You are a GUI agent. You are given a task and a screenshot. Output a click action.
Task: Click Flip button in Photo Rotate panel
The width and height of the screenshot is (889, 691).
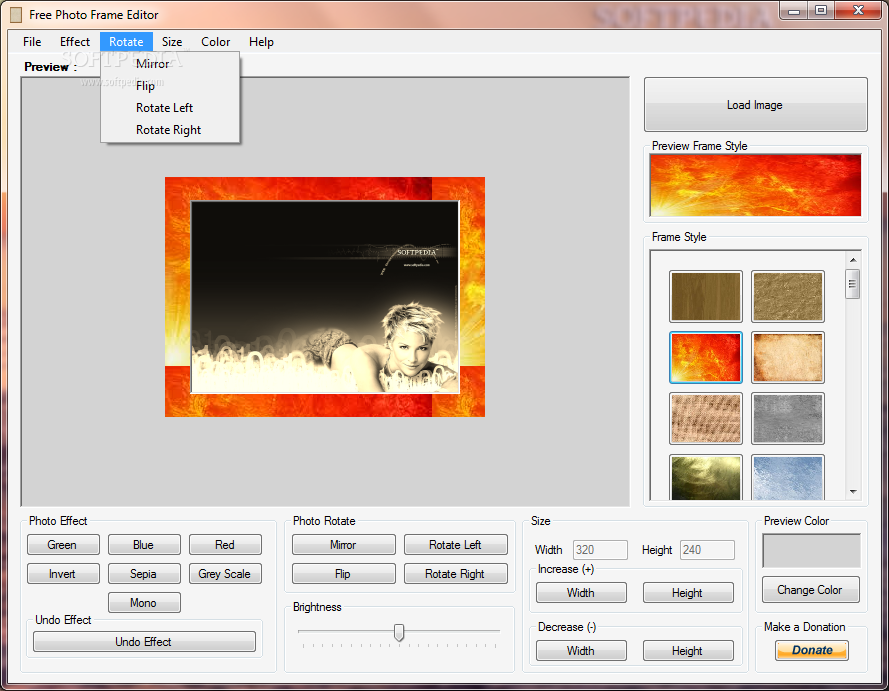344,574
